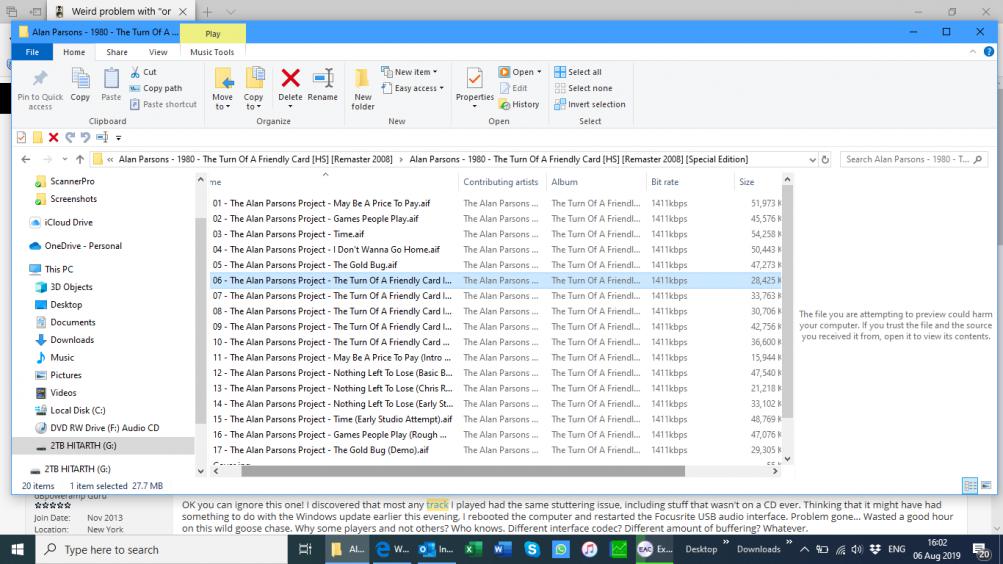Viewport: 1003px width, 564px height.
Task: Click Select none in the ribbon
Action: (589, 88)
